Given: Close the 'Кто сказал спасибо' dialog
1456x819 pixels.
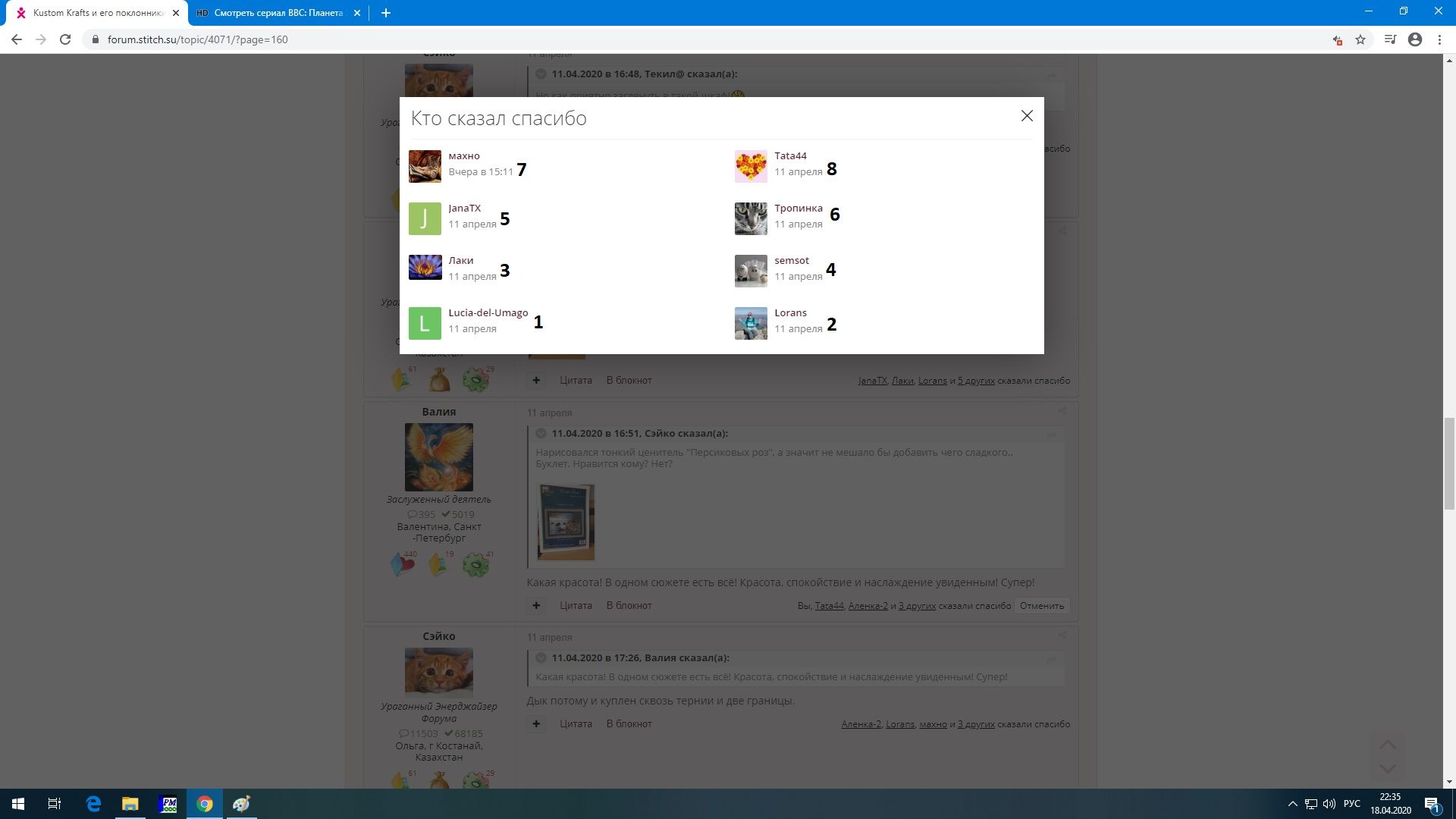Looking at the screenshot, I should [x=1027, y=116].
